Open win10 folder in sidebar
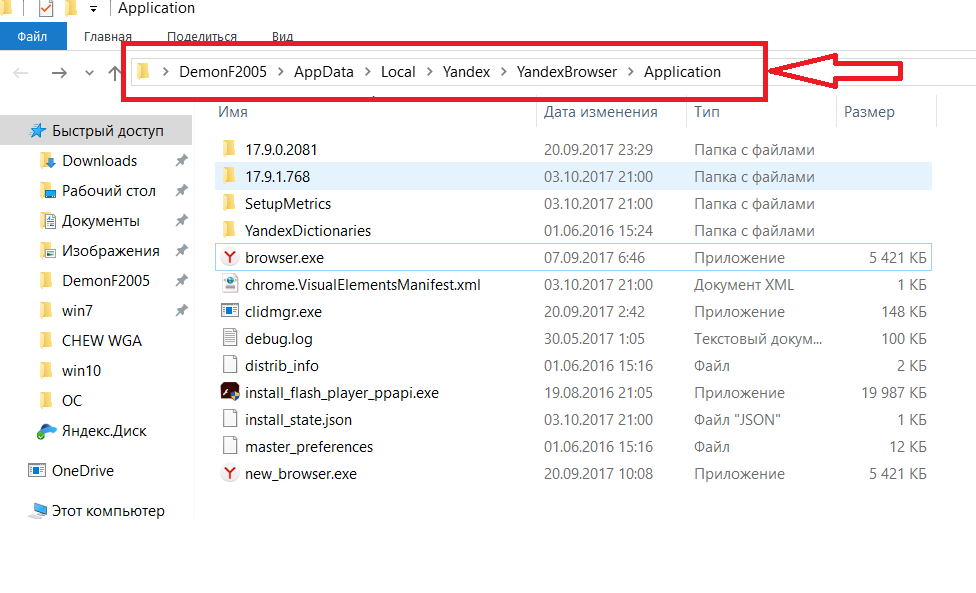 81,371
